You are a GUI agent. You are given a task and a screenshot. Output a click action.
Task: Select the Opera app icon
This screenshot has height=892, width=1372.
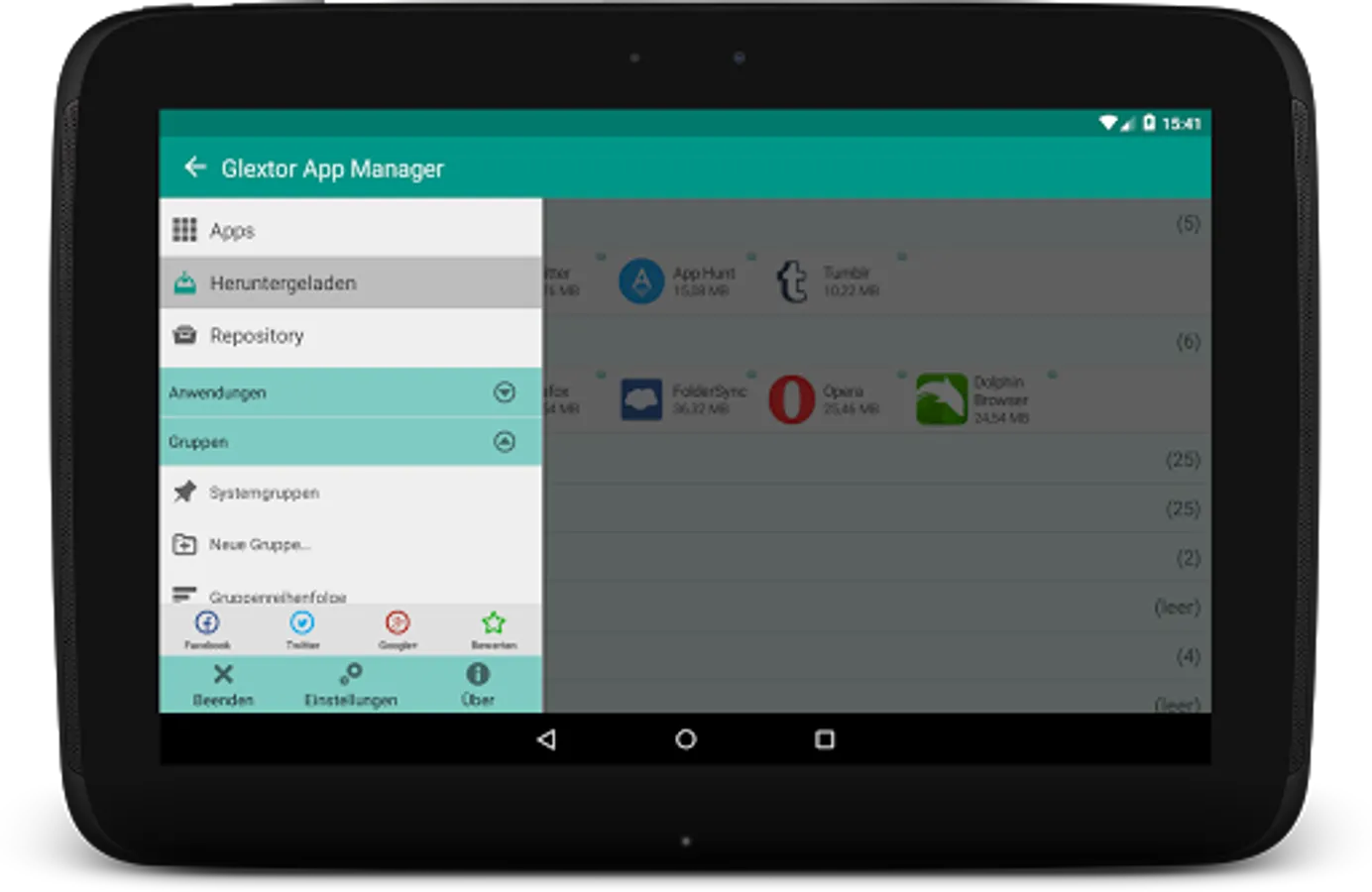pos(792,399)
